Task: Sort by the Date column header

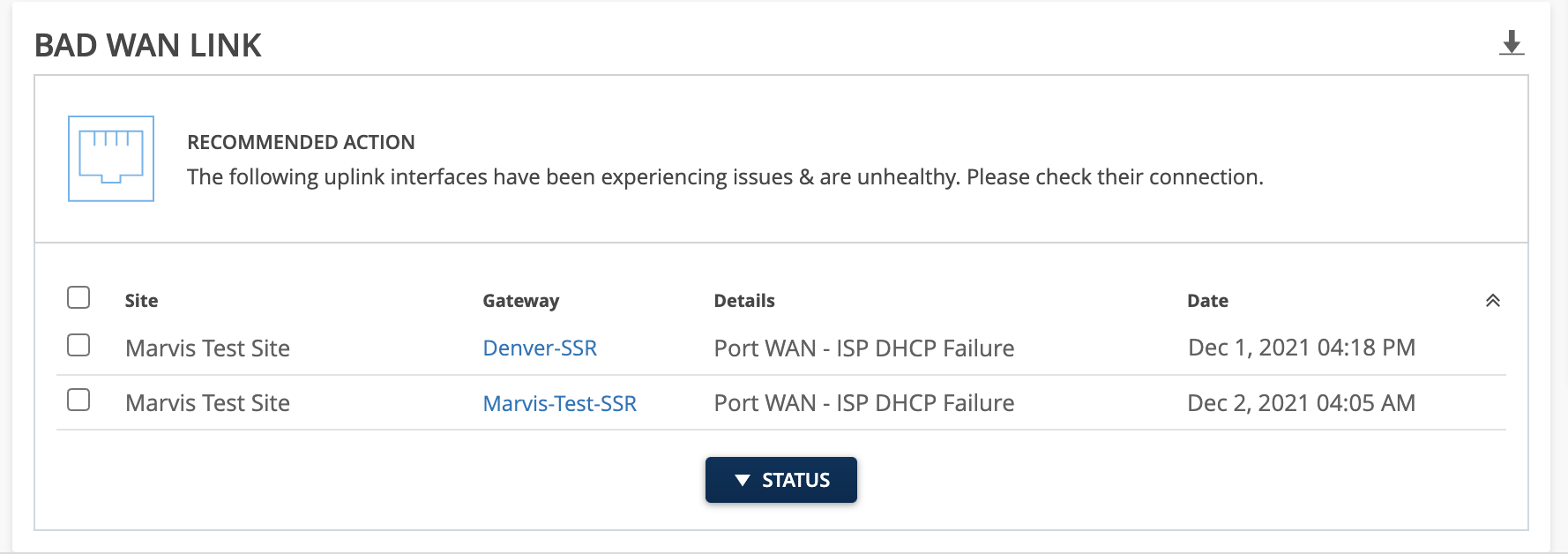Action: pos(1207,301)
